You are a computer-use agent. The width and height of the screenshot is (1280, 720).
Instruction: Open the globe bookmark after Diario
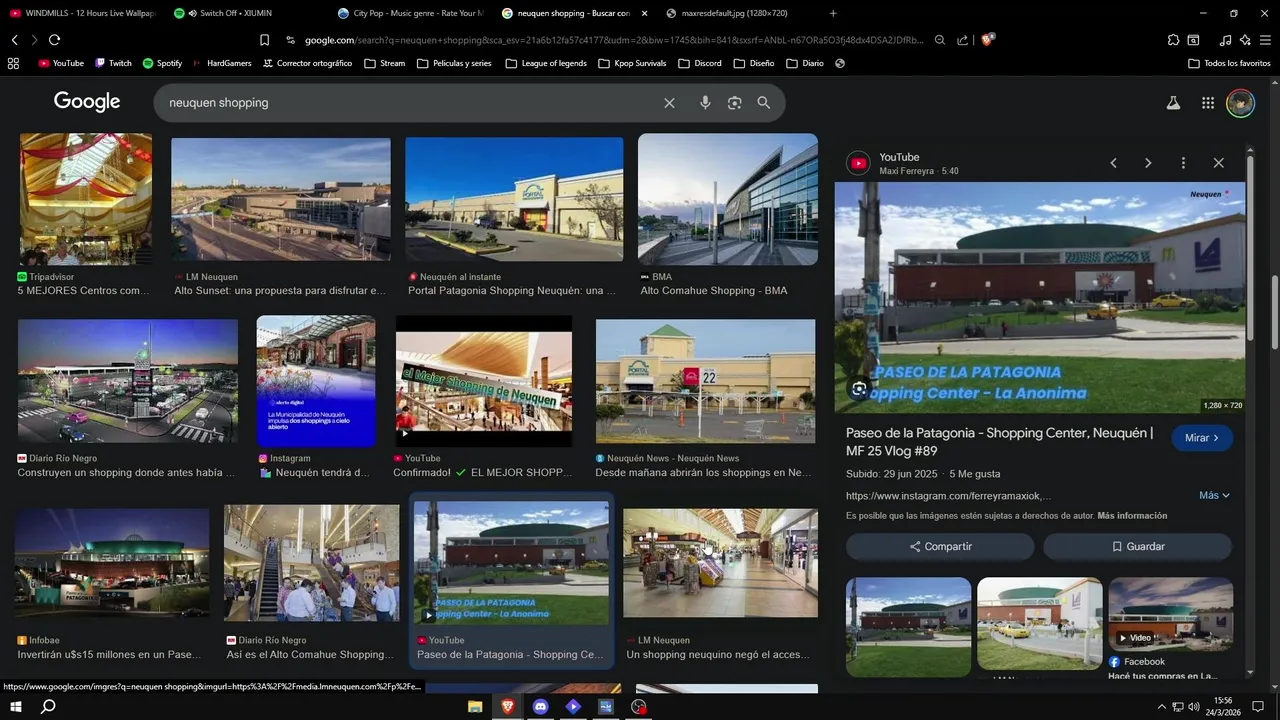click(x=840, y=63)
